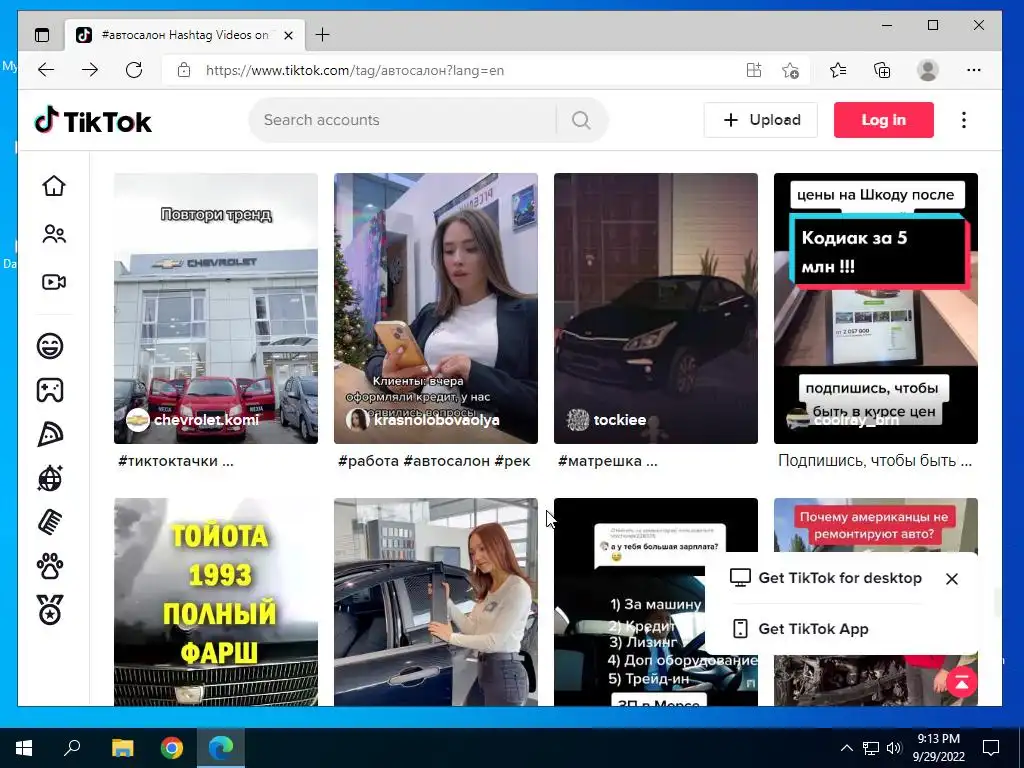Open the volume speaker tray icon

tap(894, 748)
